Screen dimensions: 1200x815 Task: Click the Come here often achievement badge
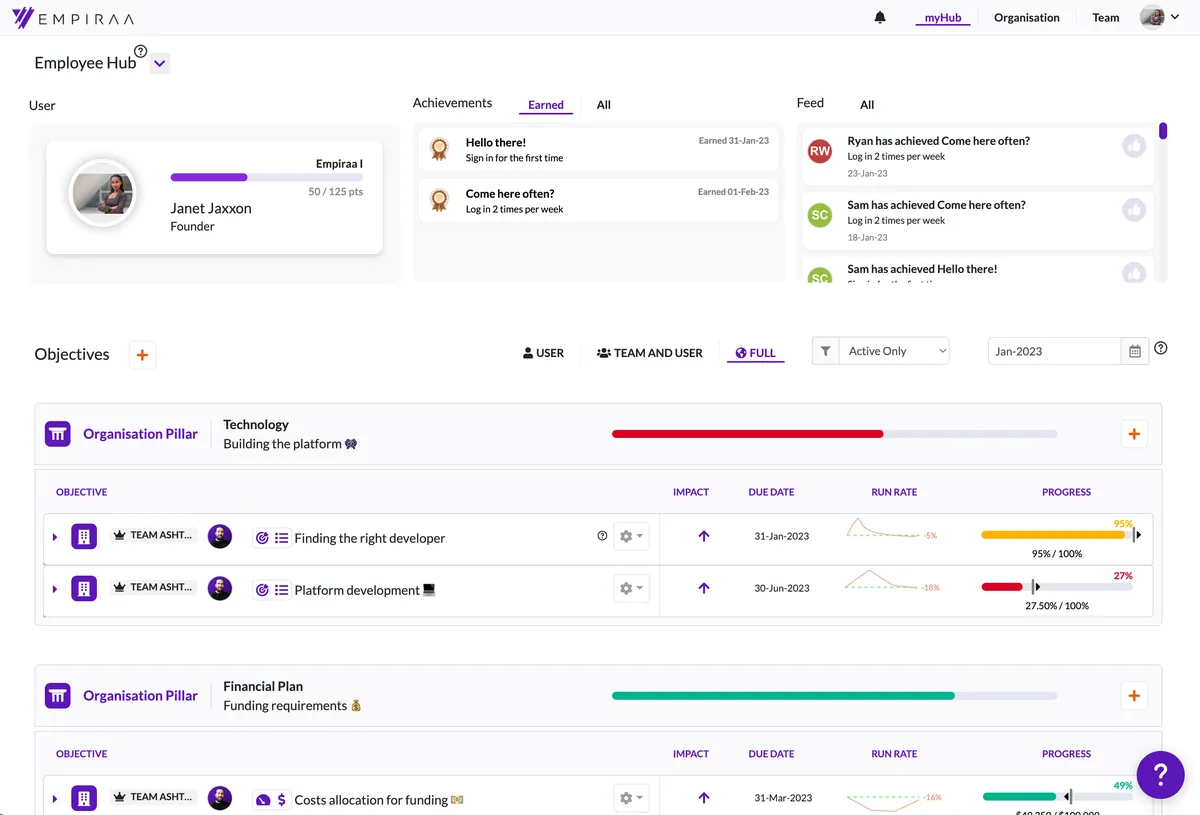(439, 200)
